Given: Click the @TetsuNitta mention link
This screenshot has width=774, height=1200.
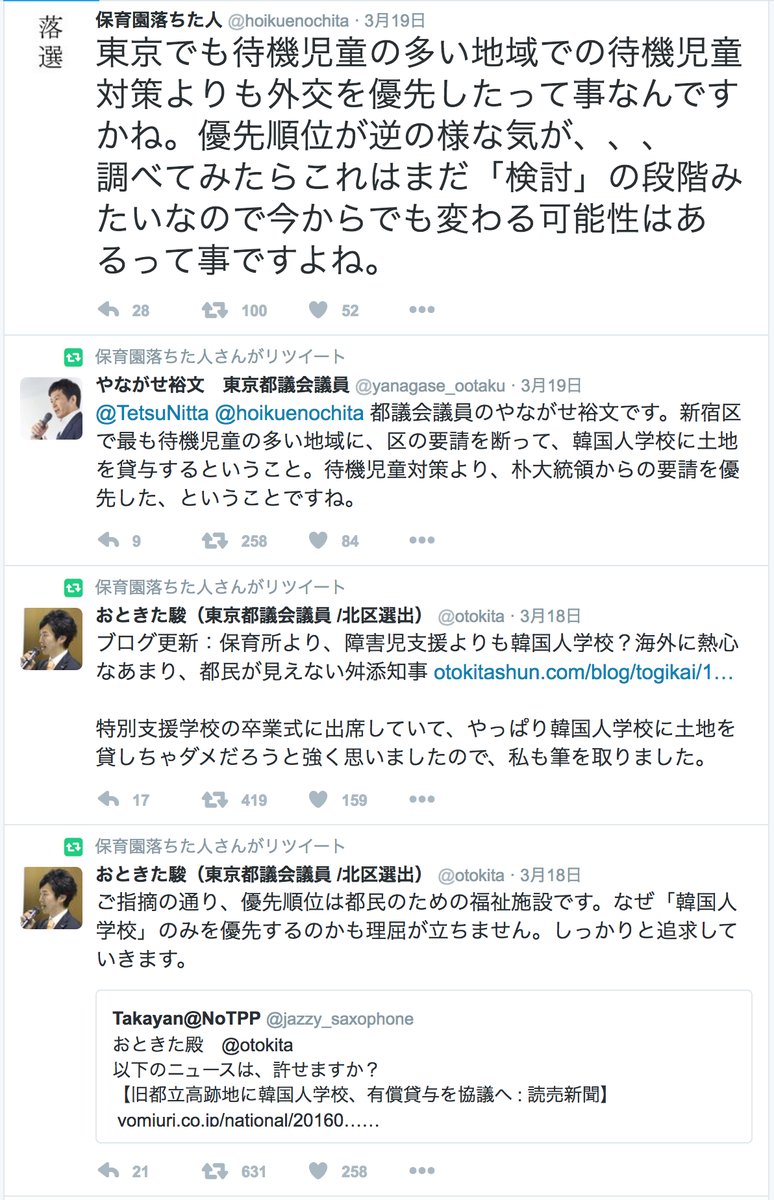Looking at the screenshot, I should (148, 413).
